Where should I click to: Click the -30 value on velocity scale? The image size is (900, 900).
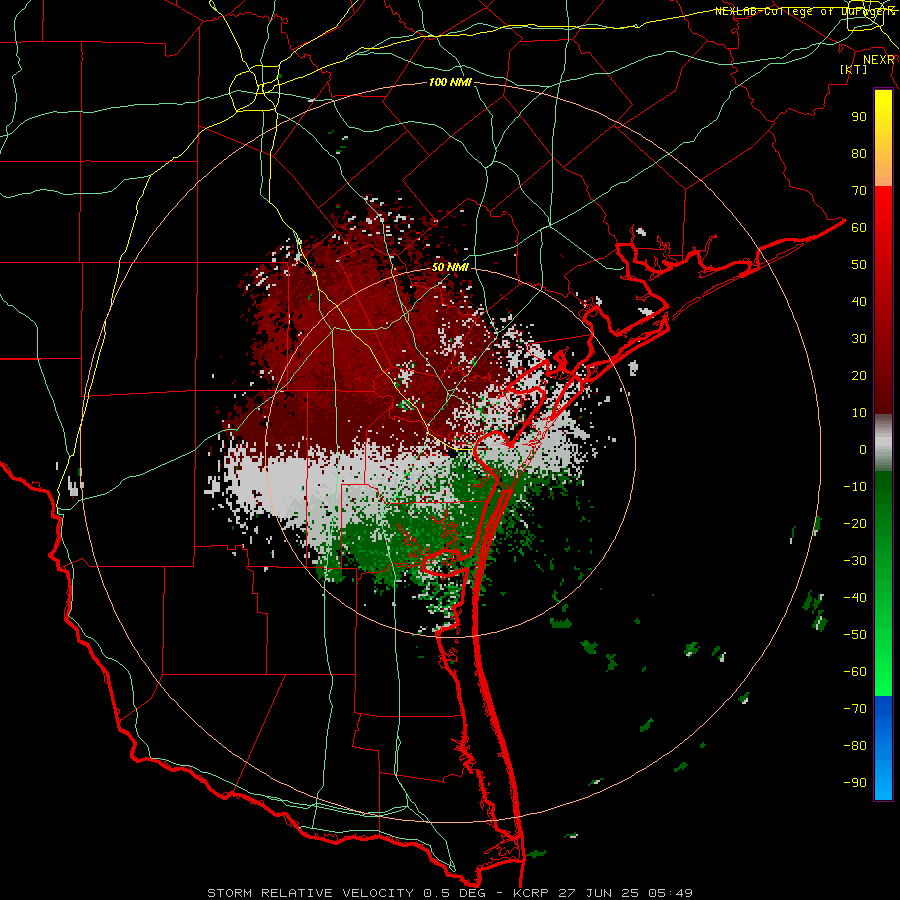pyautogui.click(x=855, y=561)
